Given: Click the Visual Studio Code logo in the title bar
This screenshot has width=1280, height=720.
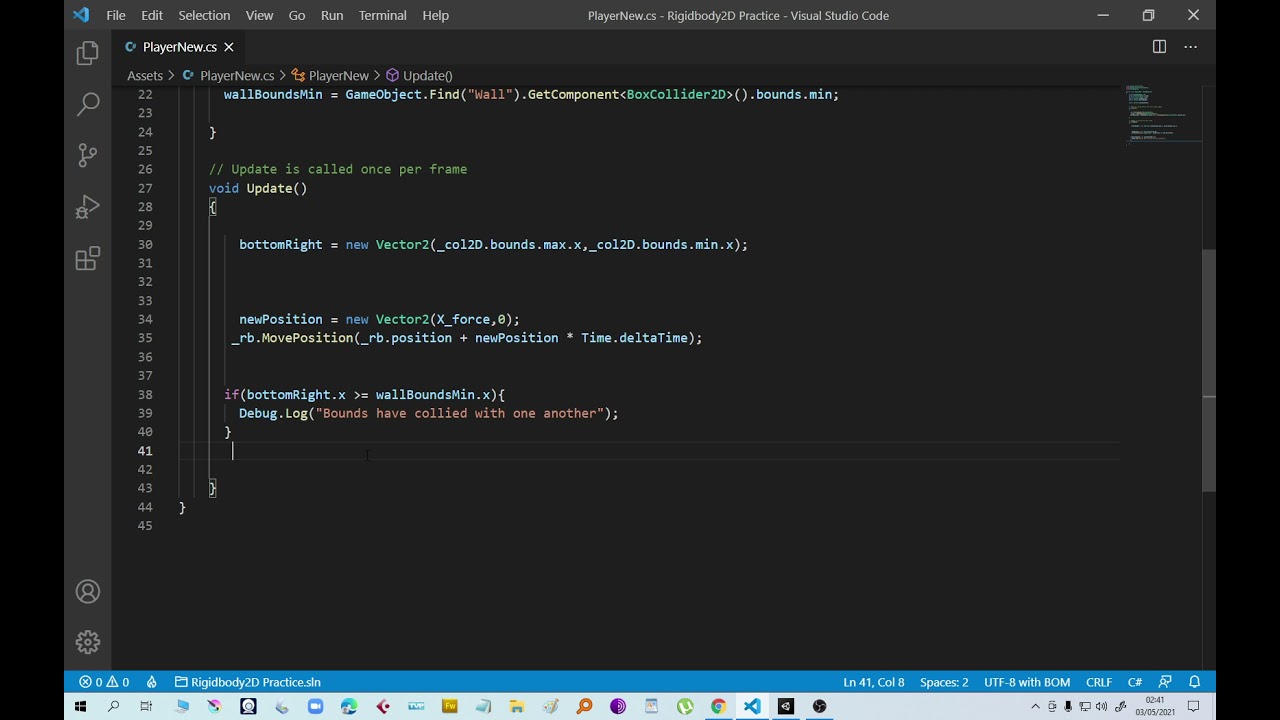Looking at the screenshot, I should [81, 15].
